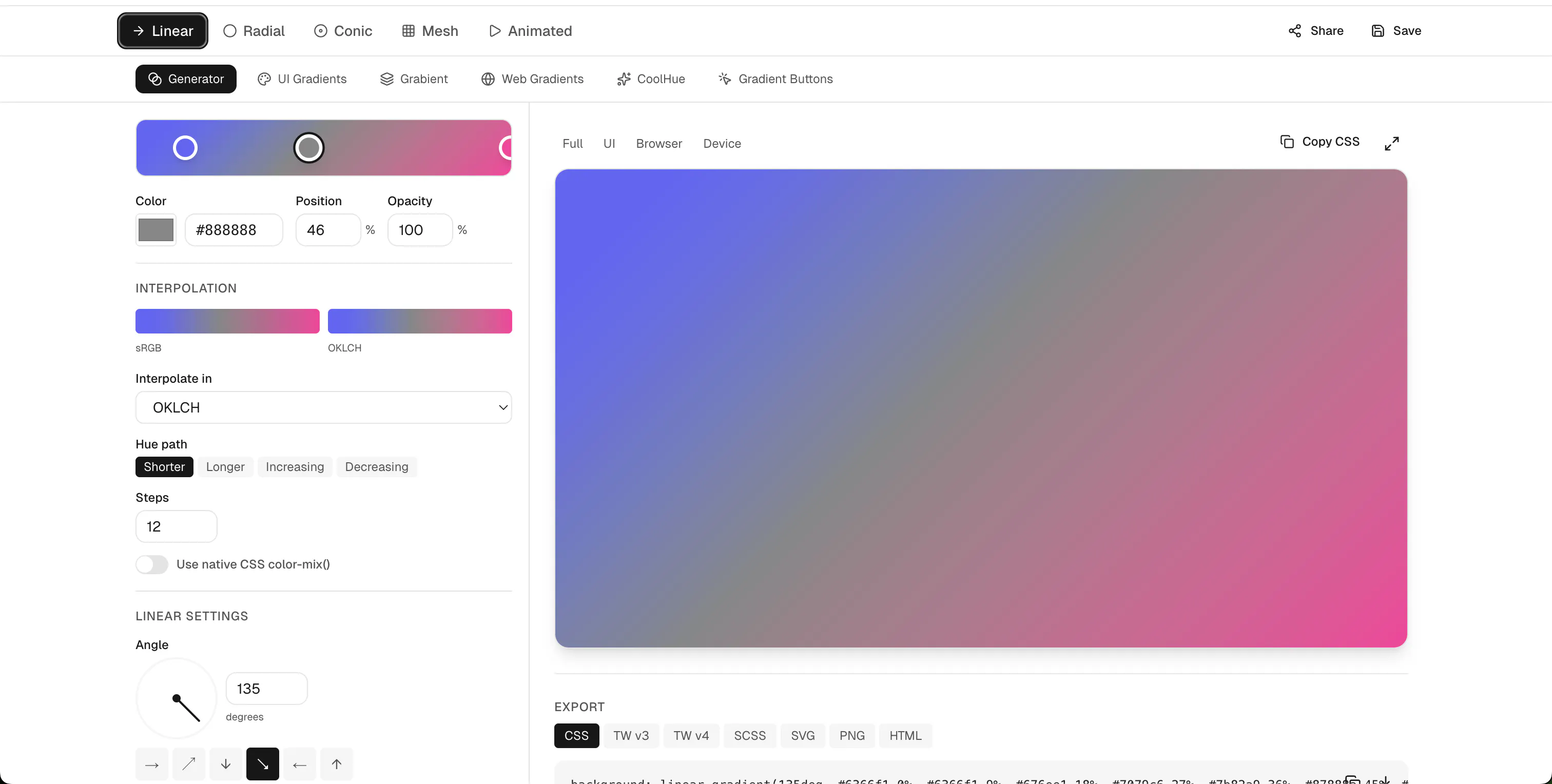The height and width of the screenshot is (784, 1552).
Task: Choose the OKLCH interpolation preview
Action: [420, 321]
